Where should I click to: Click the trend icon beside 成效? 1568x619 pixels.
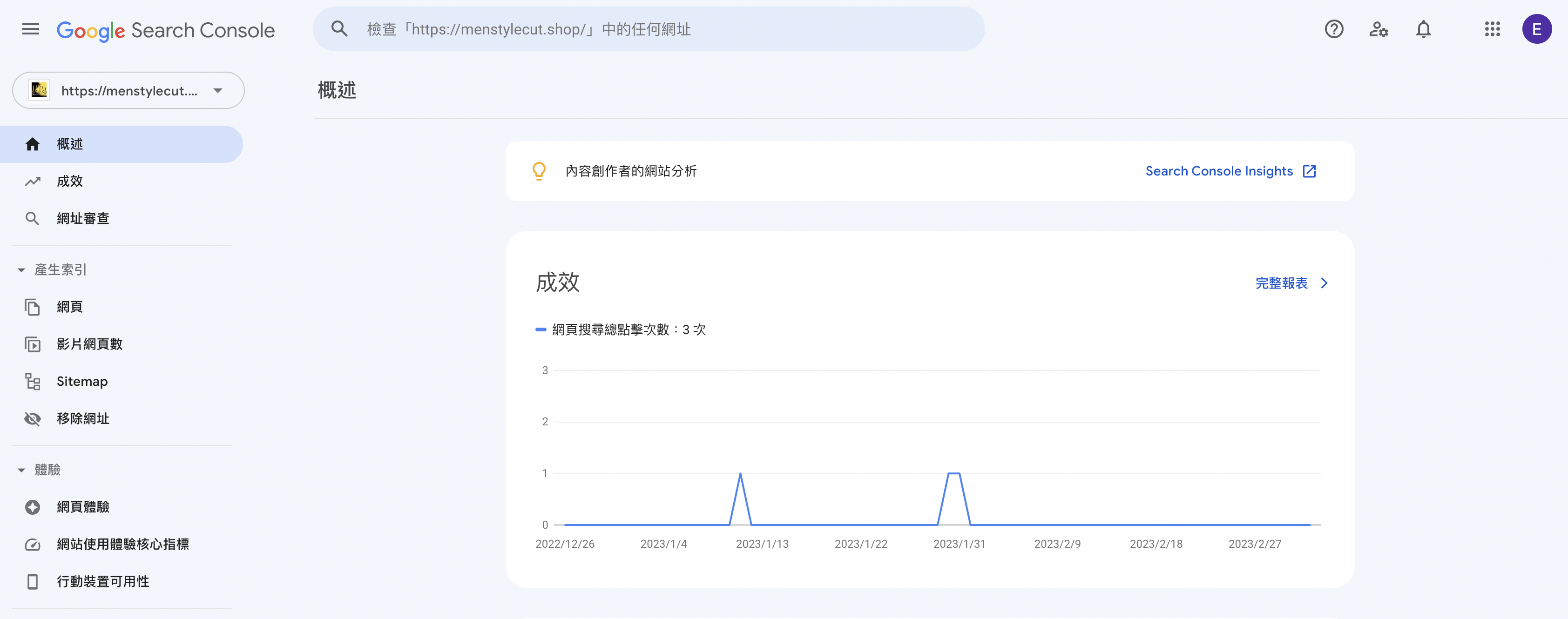(32, 182)
